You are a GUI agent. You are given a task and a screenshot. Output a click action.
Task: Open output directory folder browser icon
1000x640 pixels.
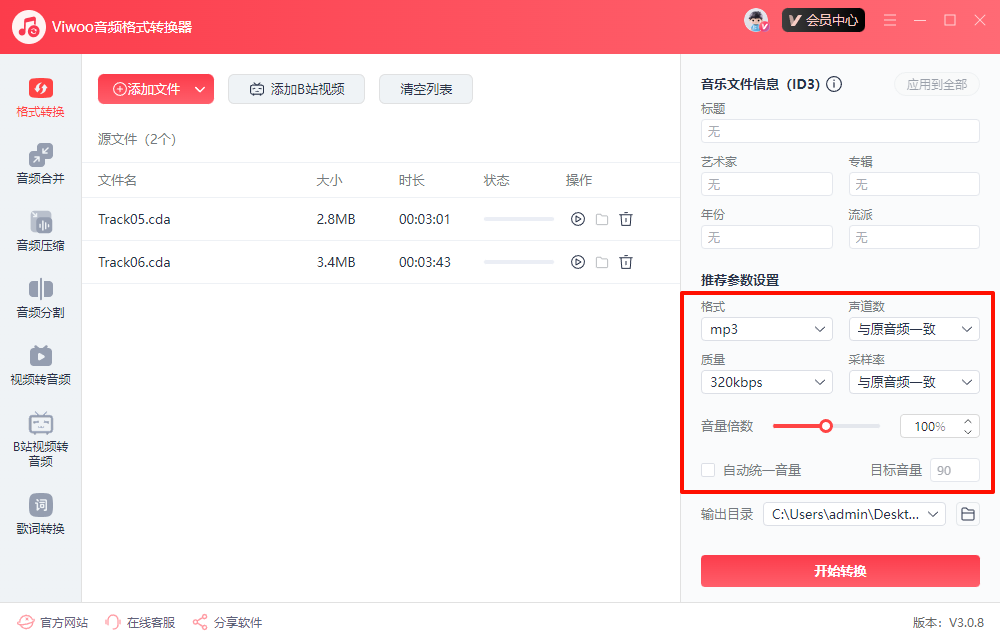point(966,514)
